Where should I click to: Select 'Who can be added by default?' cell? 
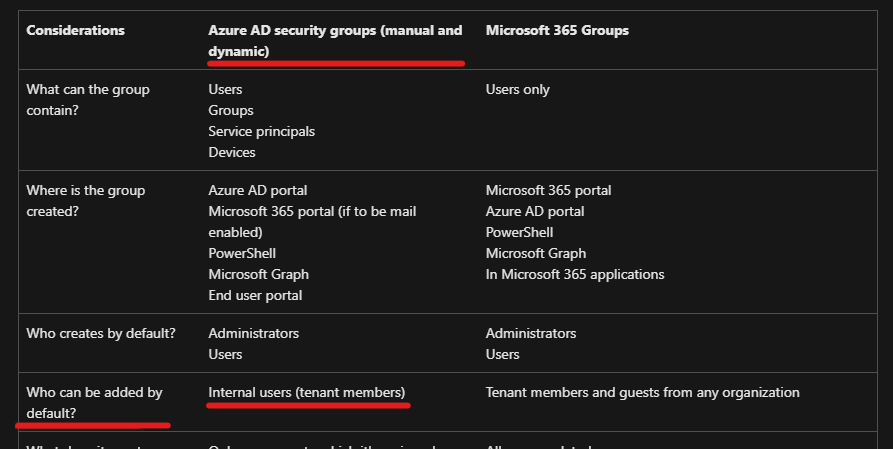click(95, 402)
